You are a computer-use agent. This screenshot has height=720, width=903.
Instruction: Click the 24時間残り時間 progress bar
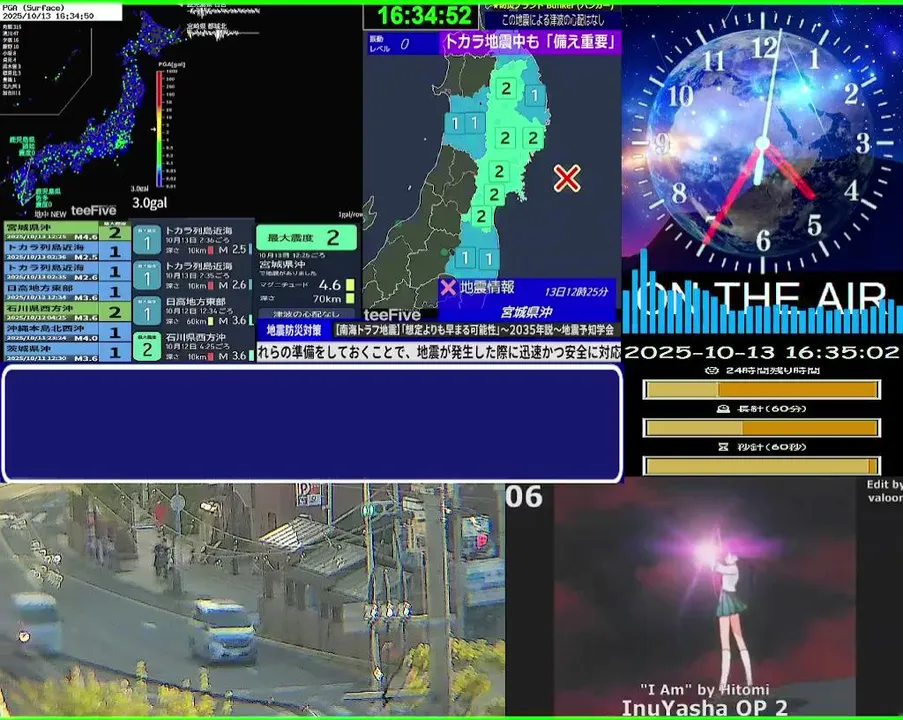tap(761, 389)
